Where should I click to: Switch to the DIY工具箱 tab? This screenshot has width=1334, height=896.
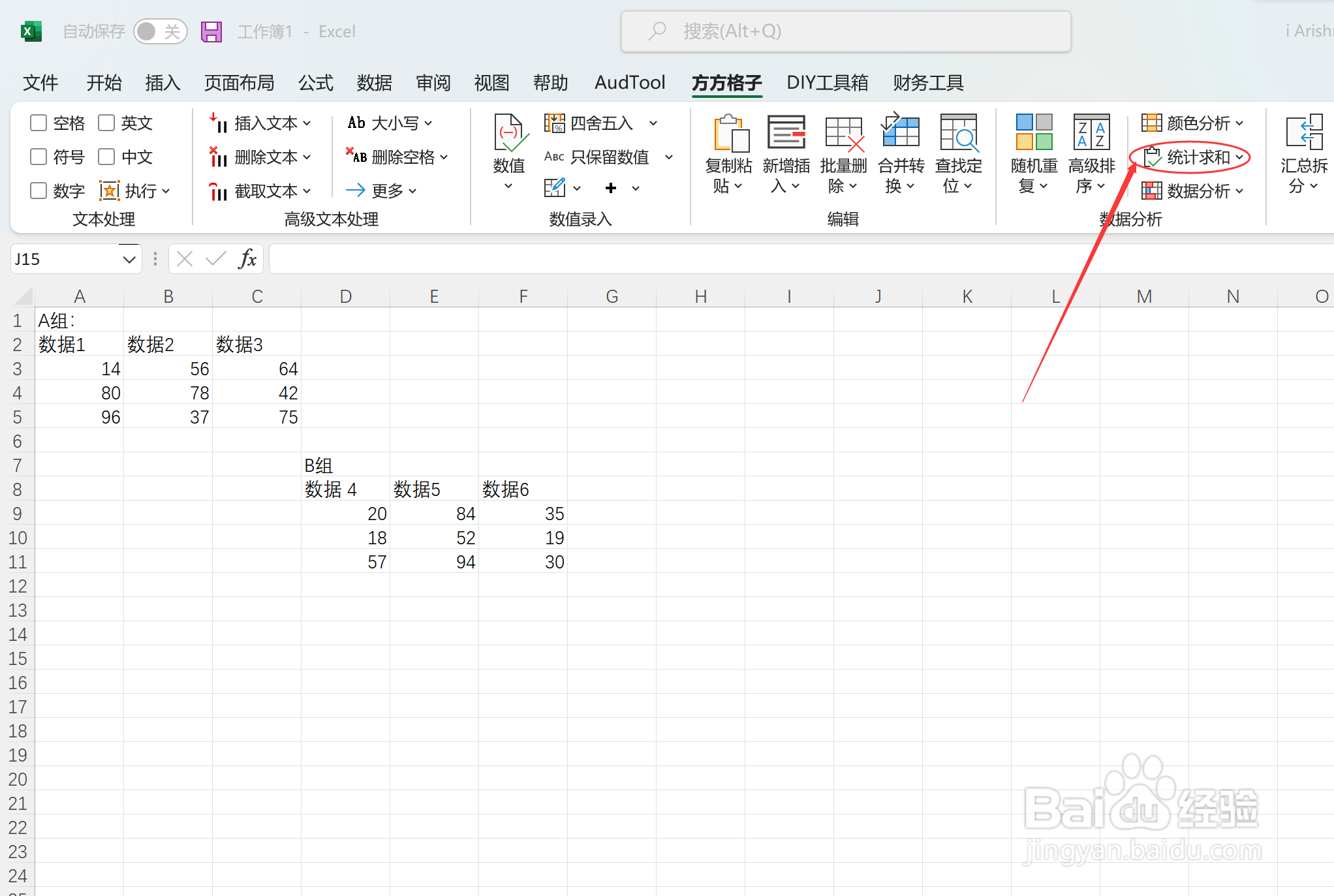[827, 83]
